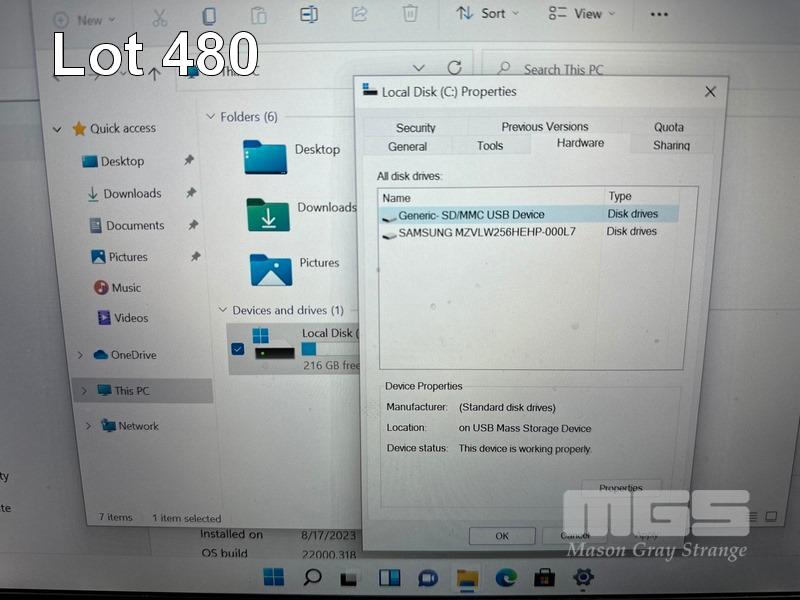This screenshot has width=800, height=600.
Task: Click the Properties button for device
Action: tap(620, 488)
